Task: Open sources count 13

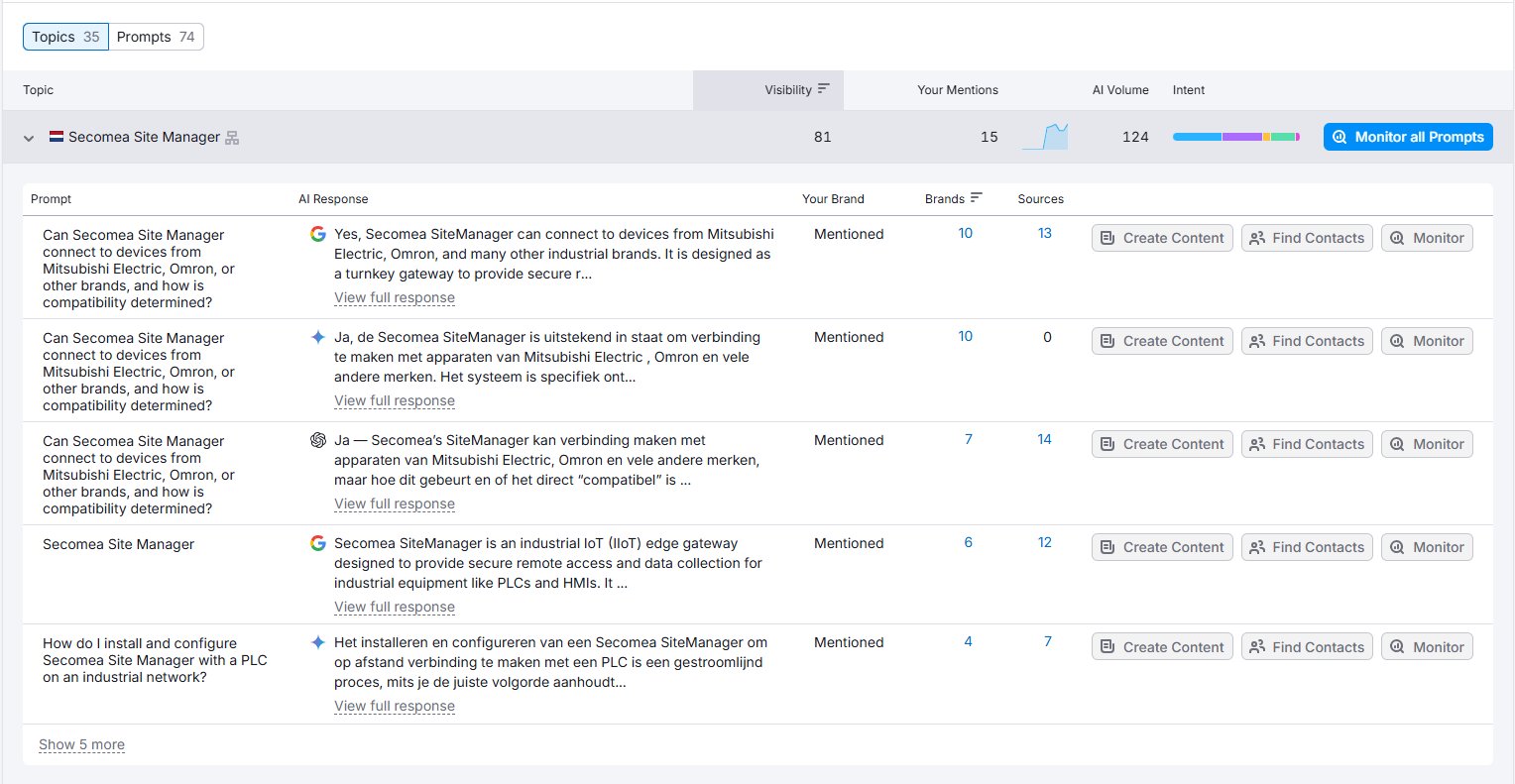Action: click(x=1044, y=233)
